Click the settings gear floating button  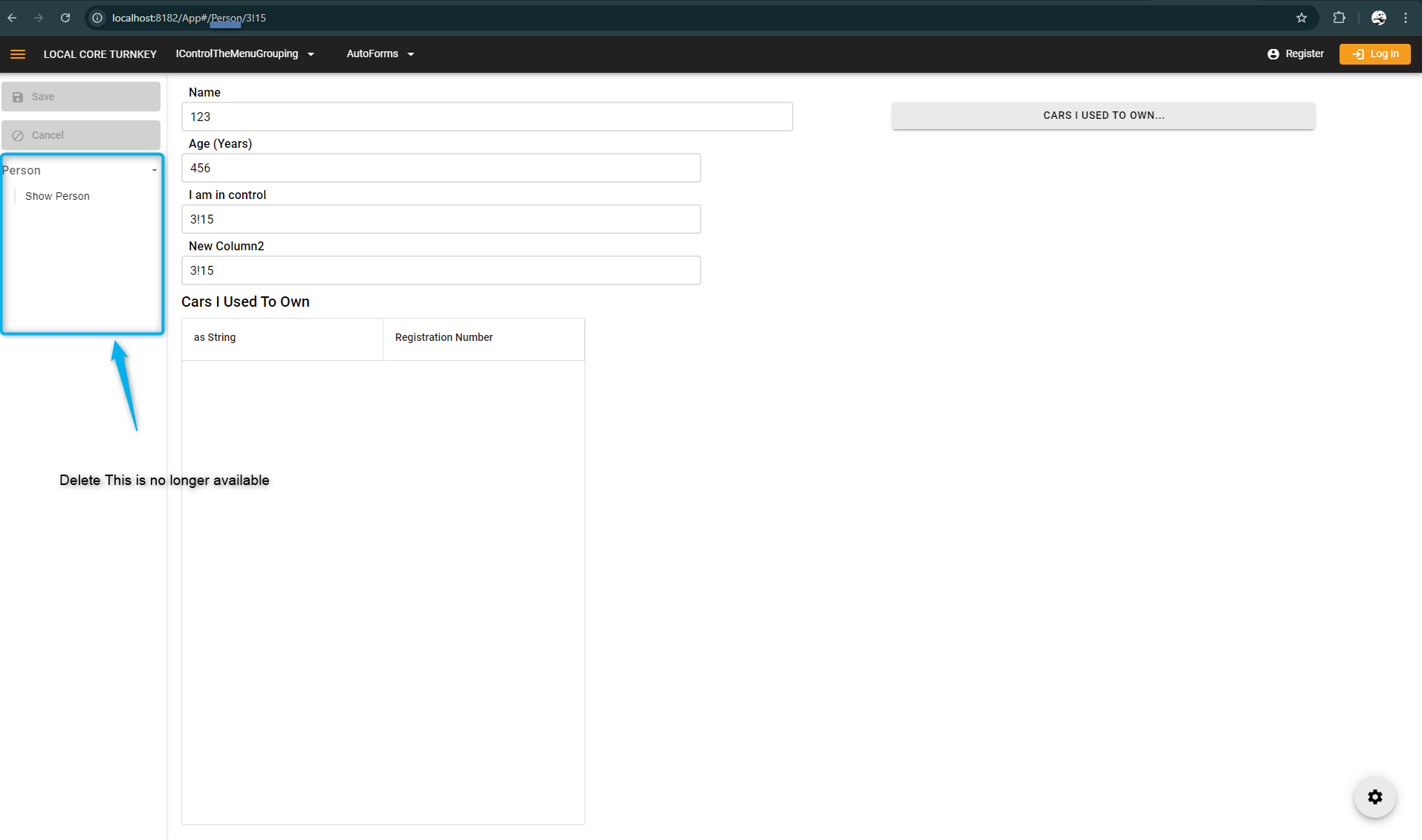1374,797
